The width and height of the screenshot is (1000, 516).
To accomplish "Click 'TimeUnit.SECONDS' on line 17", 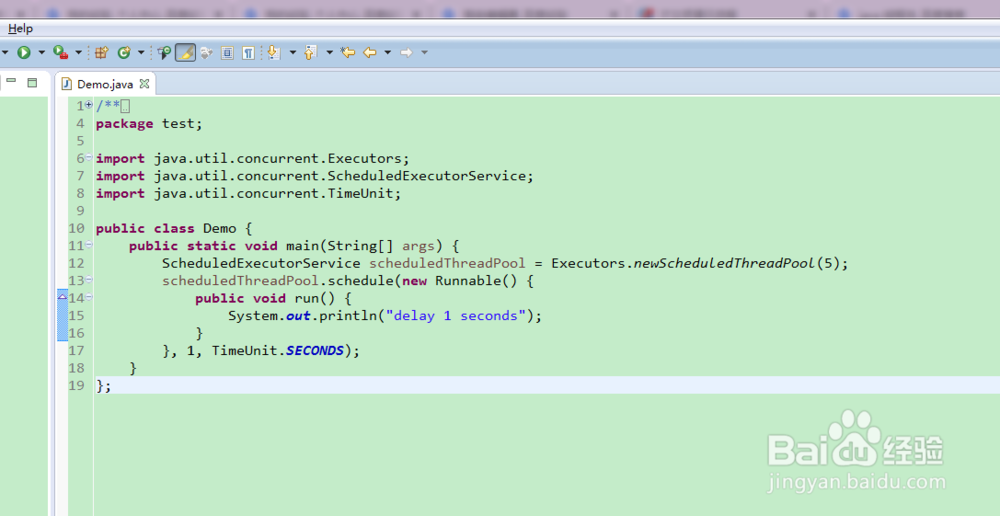I will click(x=278, y=351).
